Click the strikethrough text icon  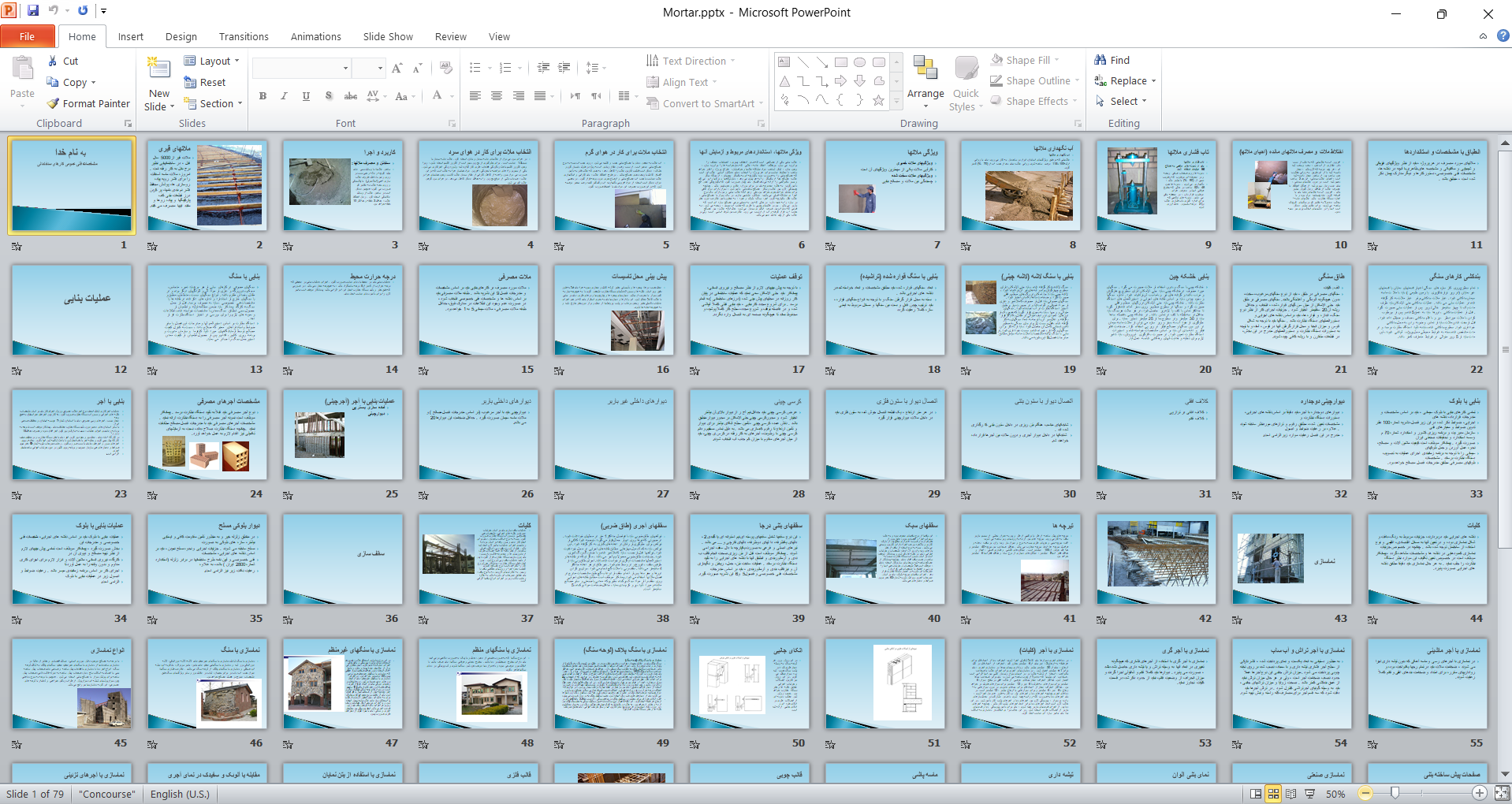tap(351, 96)
